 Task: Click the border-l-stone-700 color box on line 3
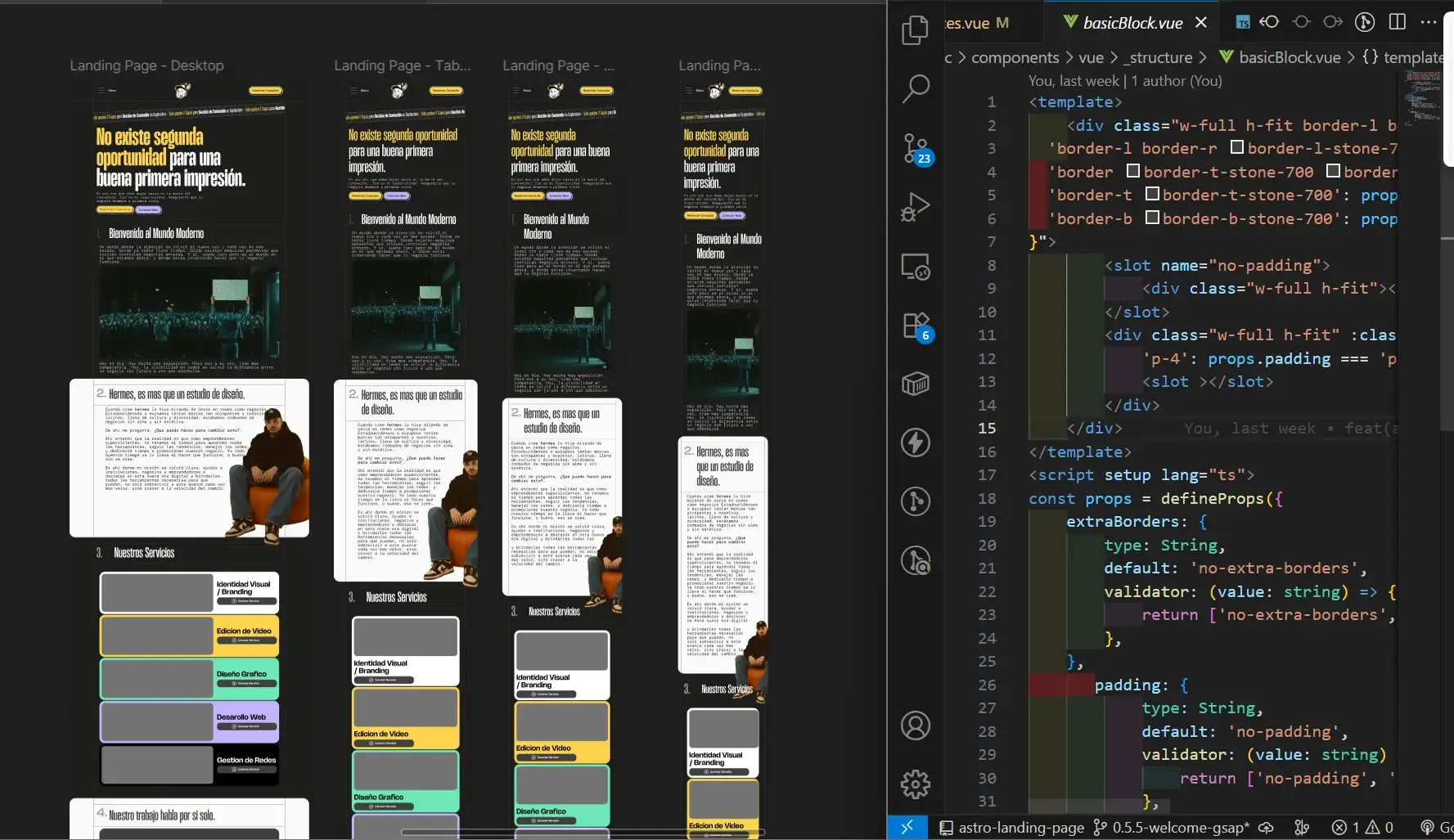(1237, 147)
